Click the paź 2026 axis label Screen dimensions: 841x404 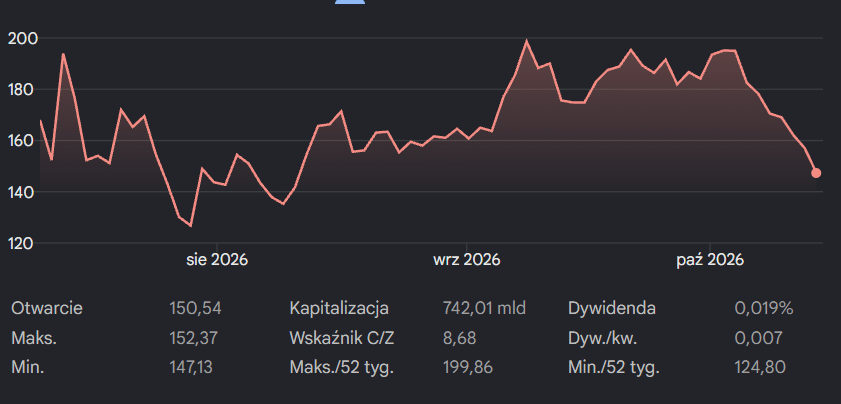(710, 260)
